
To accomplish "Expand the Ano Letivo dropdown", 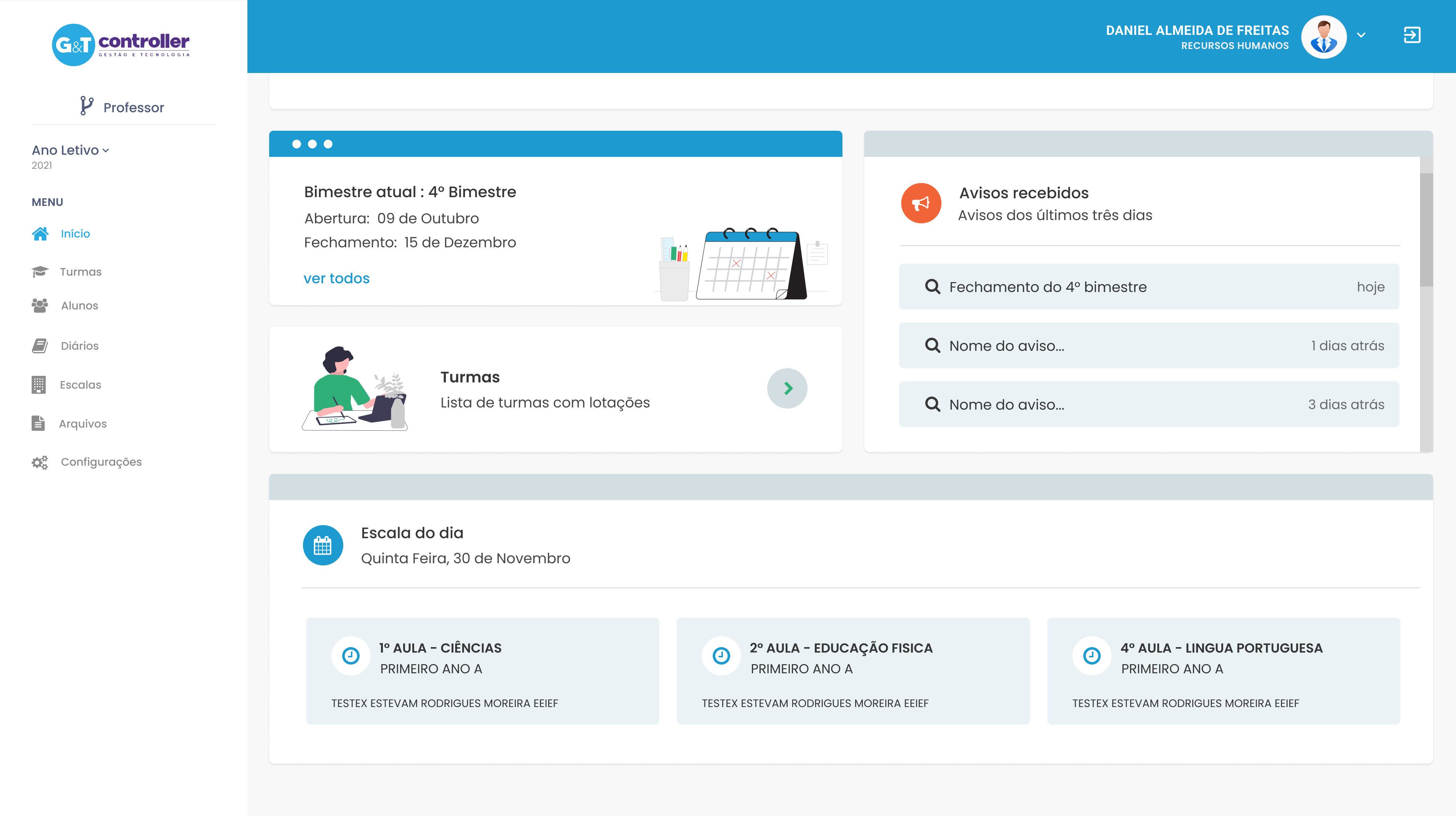I will [106, 150].
